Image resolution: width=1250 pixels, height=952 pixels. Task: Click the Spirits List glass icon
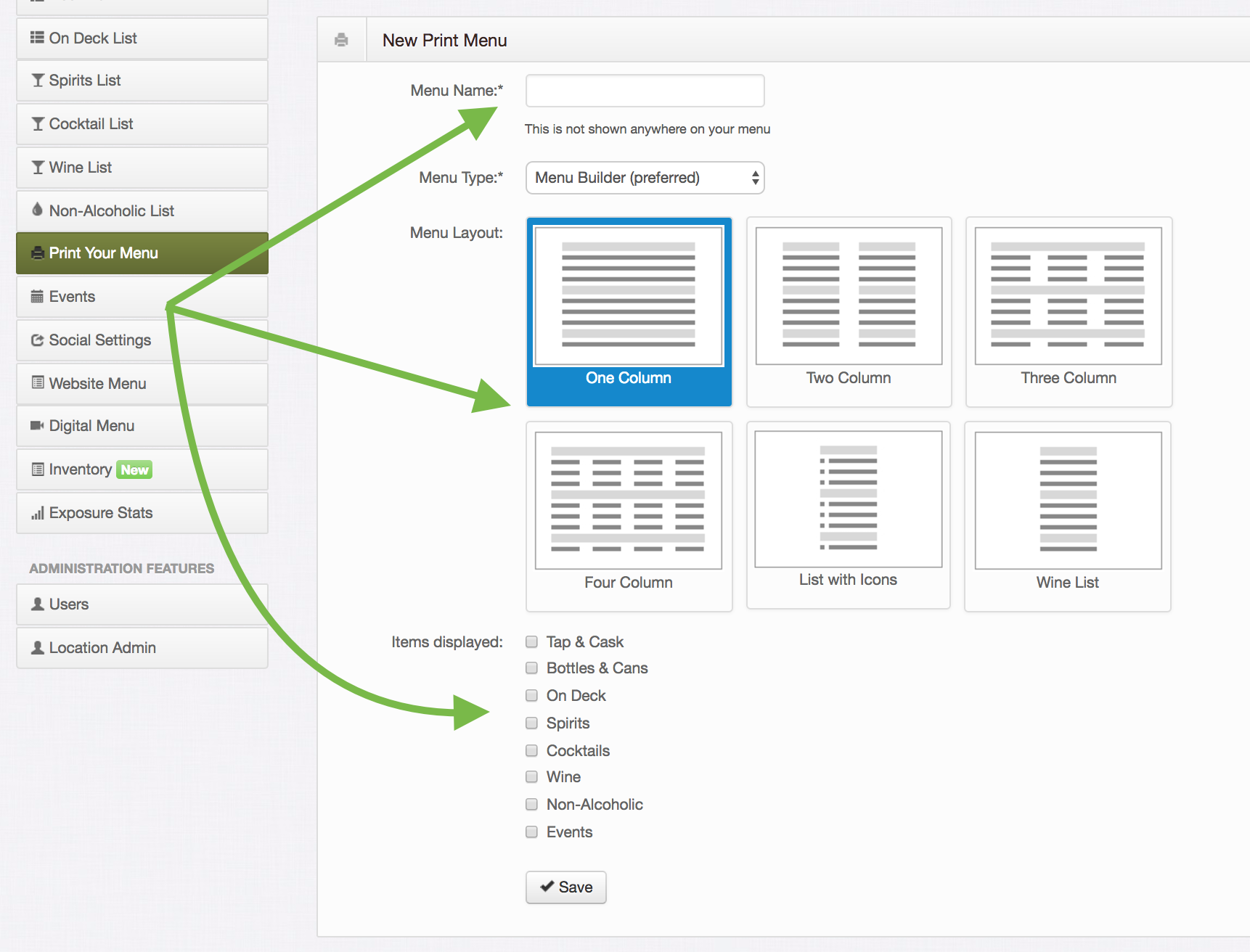click(x=38, y=81)
